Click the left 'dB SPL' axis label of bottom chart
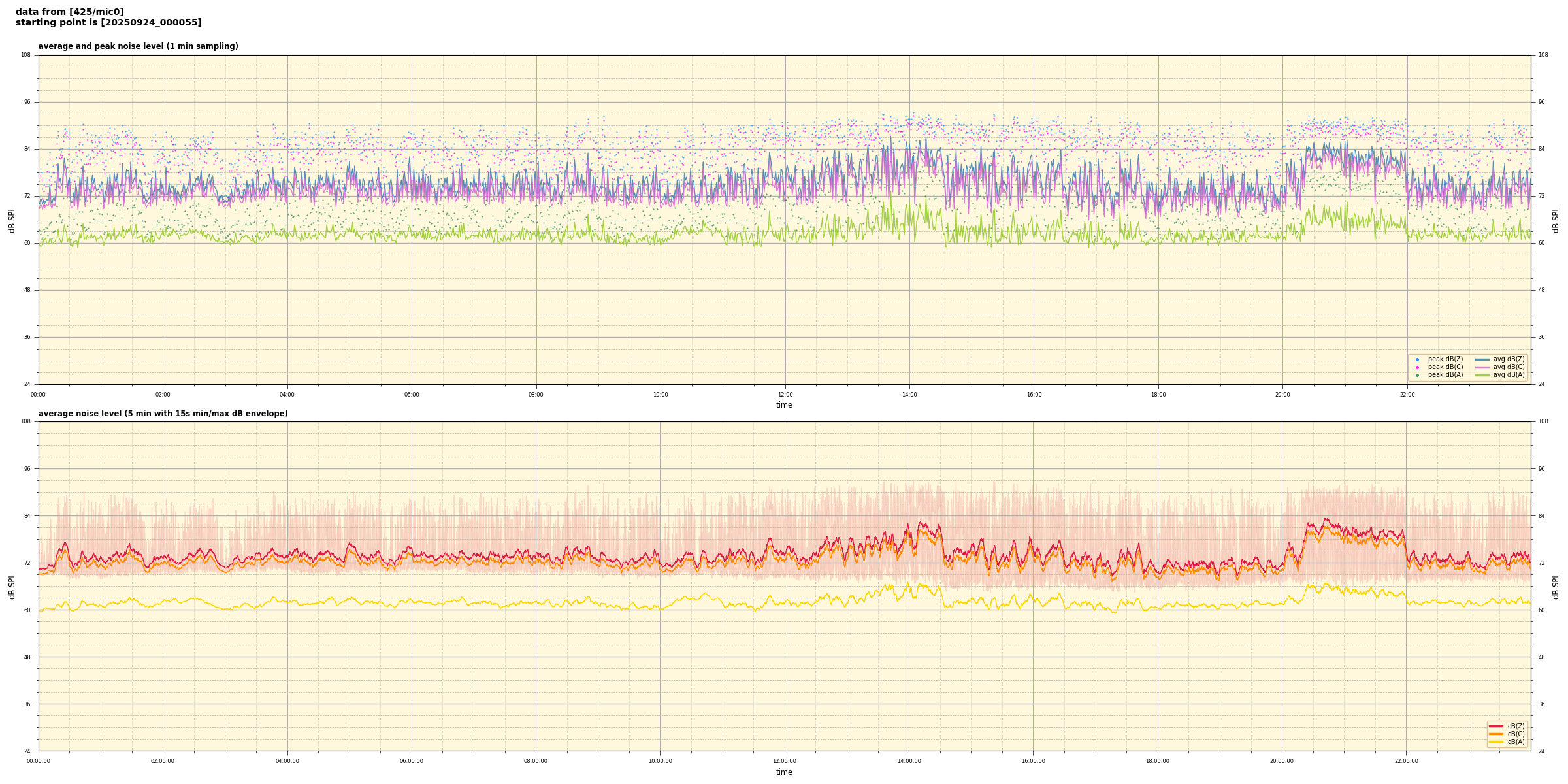 [x=12, y=586]
